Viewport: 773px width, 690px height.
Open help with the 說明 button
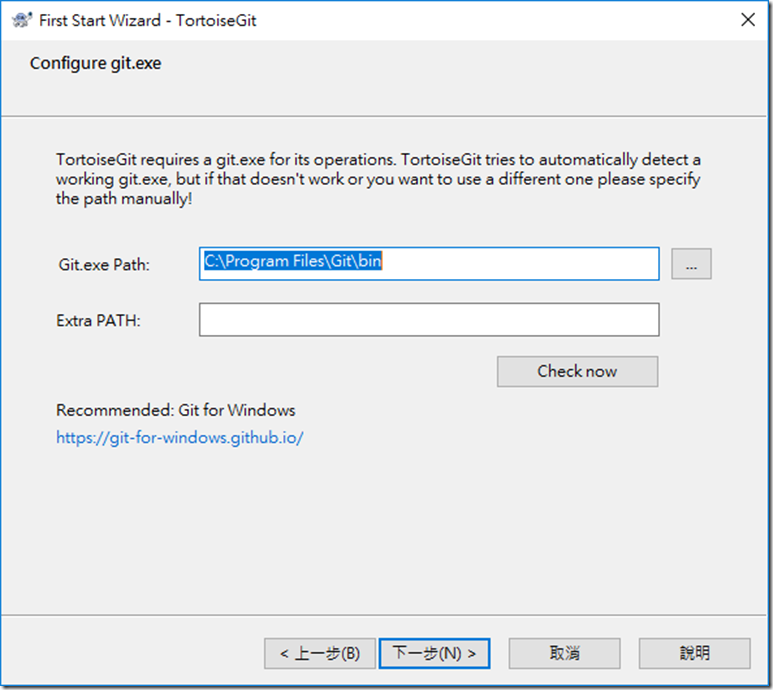coord(695,654)
